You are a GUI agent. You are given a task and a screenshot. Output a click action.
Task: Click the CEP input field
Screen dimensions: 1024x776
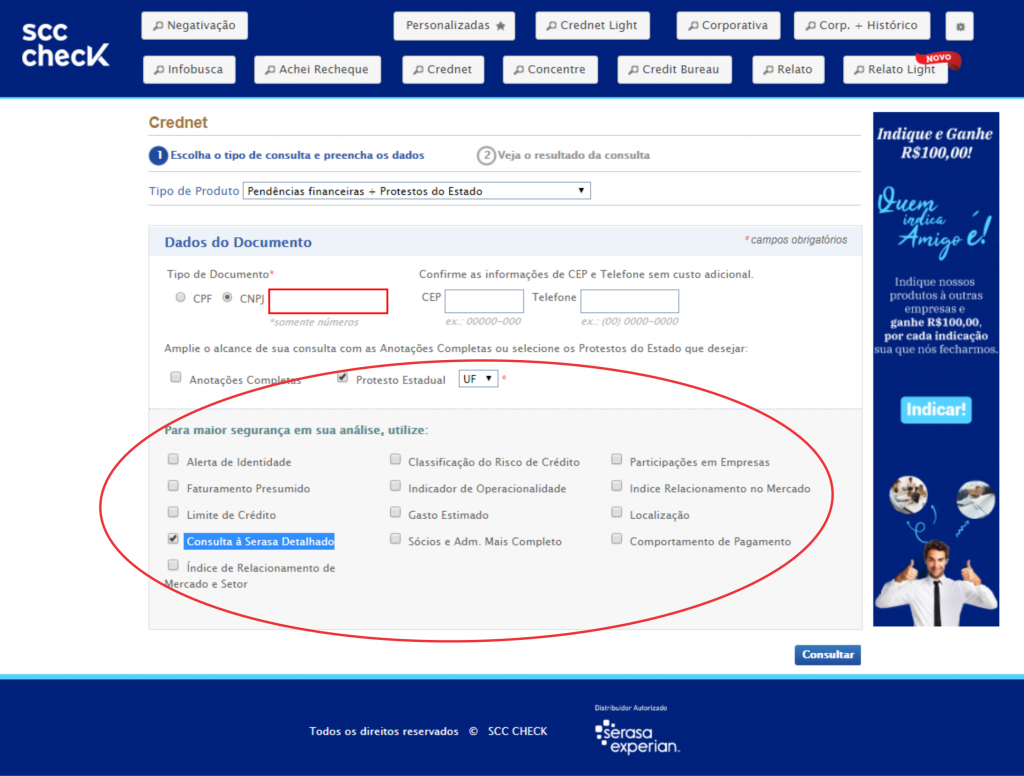tap(484, 301)
